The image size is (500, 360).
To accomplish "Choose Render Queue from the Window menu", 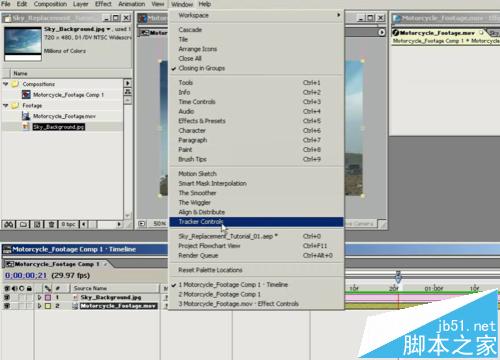I will [257, 256].
